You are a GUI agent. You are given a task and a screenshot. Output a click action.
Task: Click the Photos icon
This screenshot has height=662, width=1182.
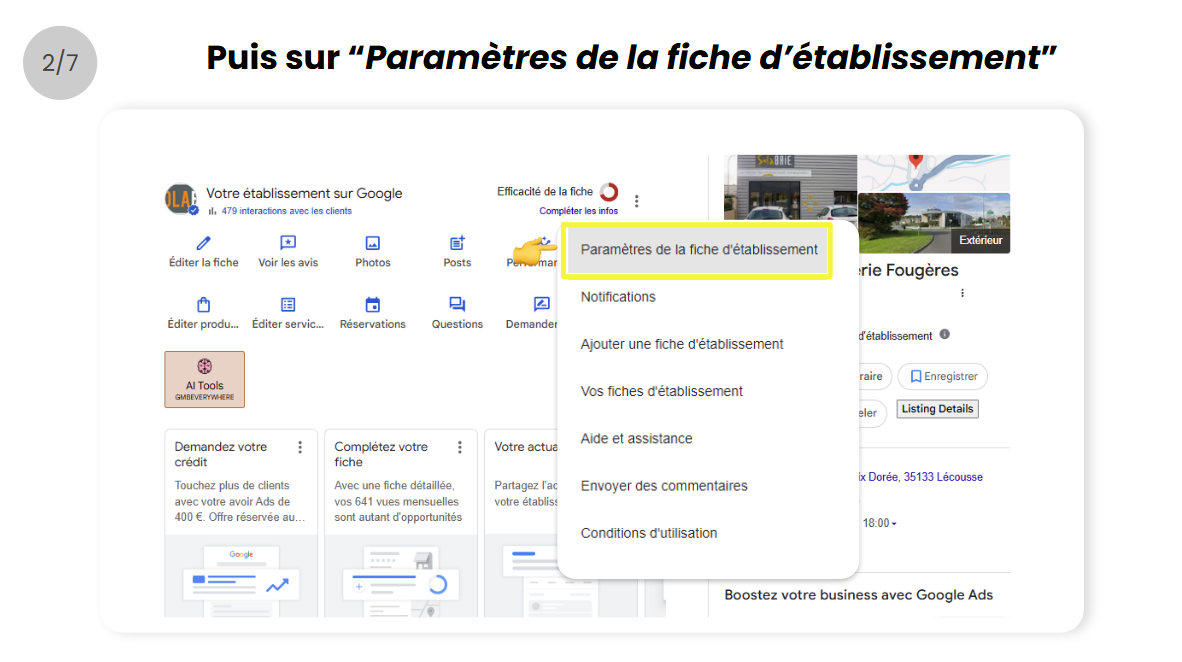[373, 243]
